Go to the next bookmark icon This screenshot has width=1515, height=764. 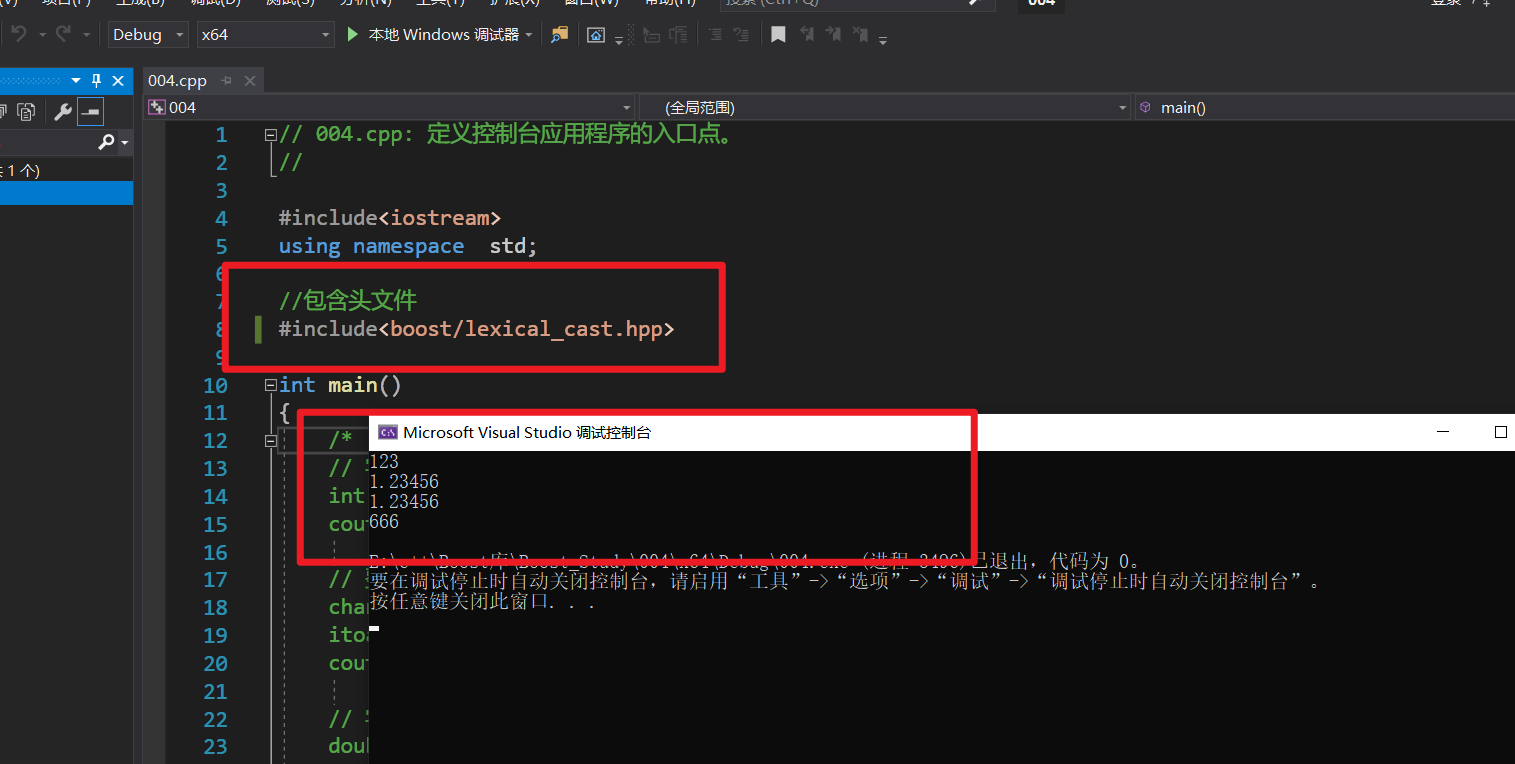(833, 35)
